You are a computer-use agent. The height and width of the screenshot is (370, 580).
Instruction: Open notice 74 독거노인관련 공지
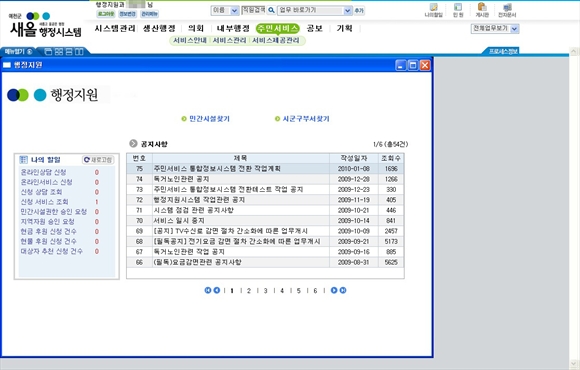point(181,179)
